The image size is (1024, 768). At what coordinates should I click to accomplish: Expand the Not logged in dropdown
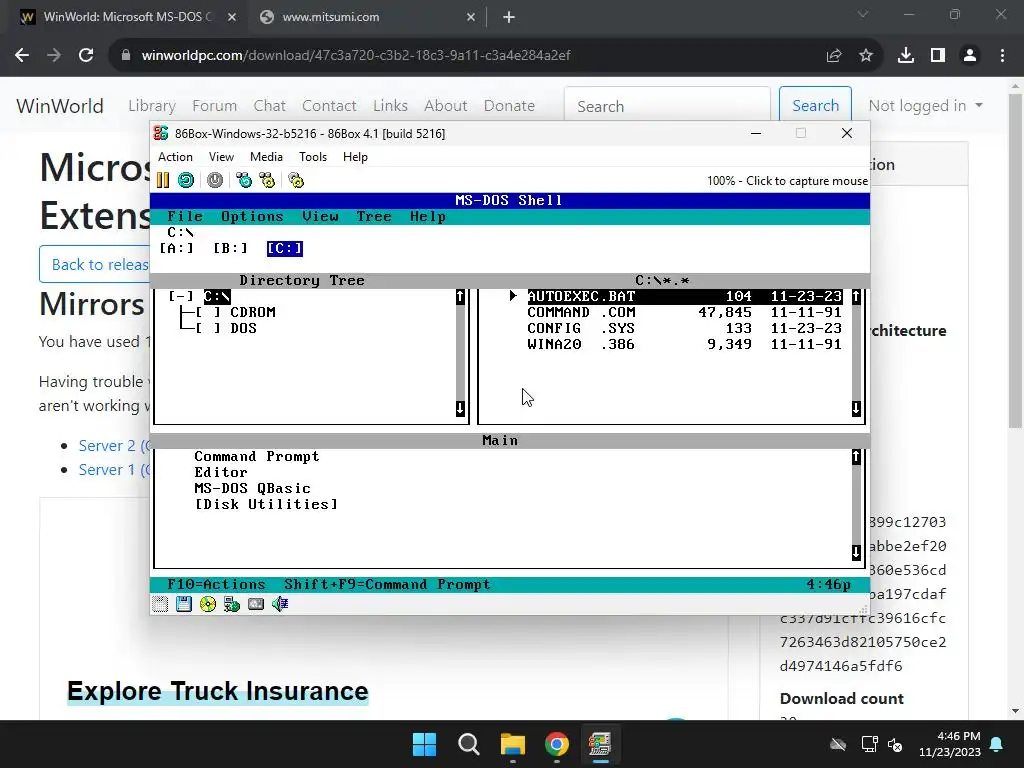[x=925, y=106]
